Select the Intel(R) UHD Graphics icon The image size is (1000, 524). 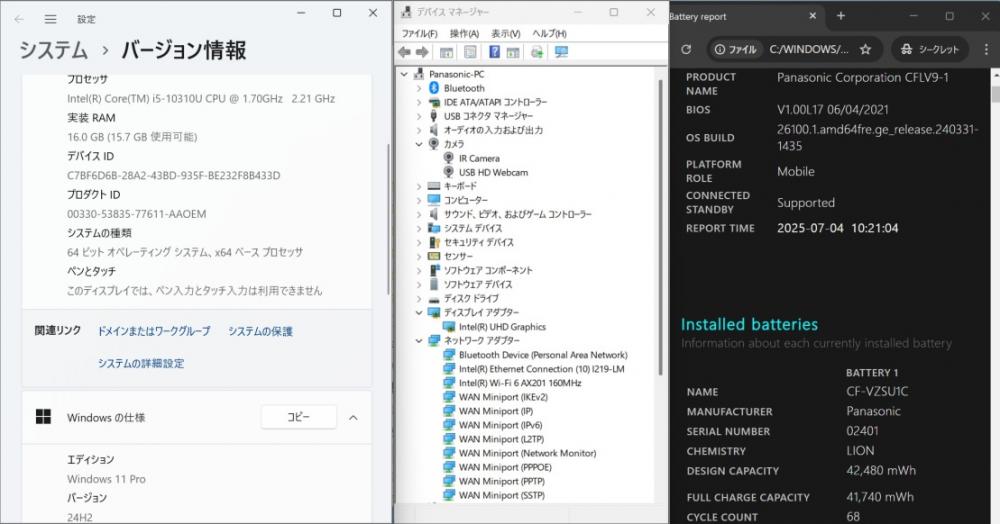pos(449,326)
